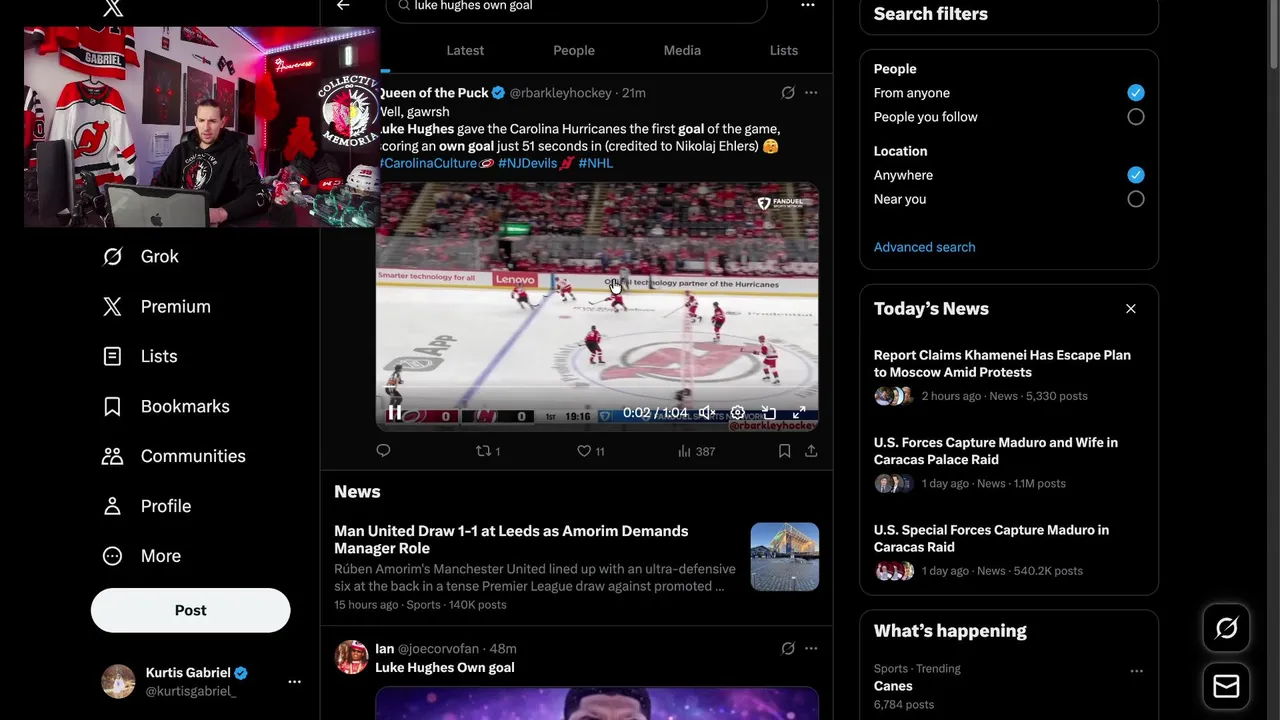Image resolution: width=1280 pixels, height=720 pixels.
Task: Repost the Queen of the Puck post
Action: [x=488, y=451]
